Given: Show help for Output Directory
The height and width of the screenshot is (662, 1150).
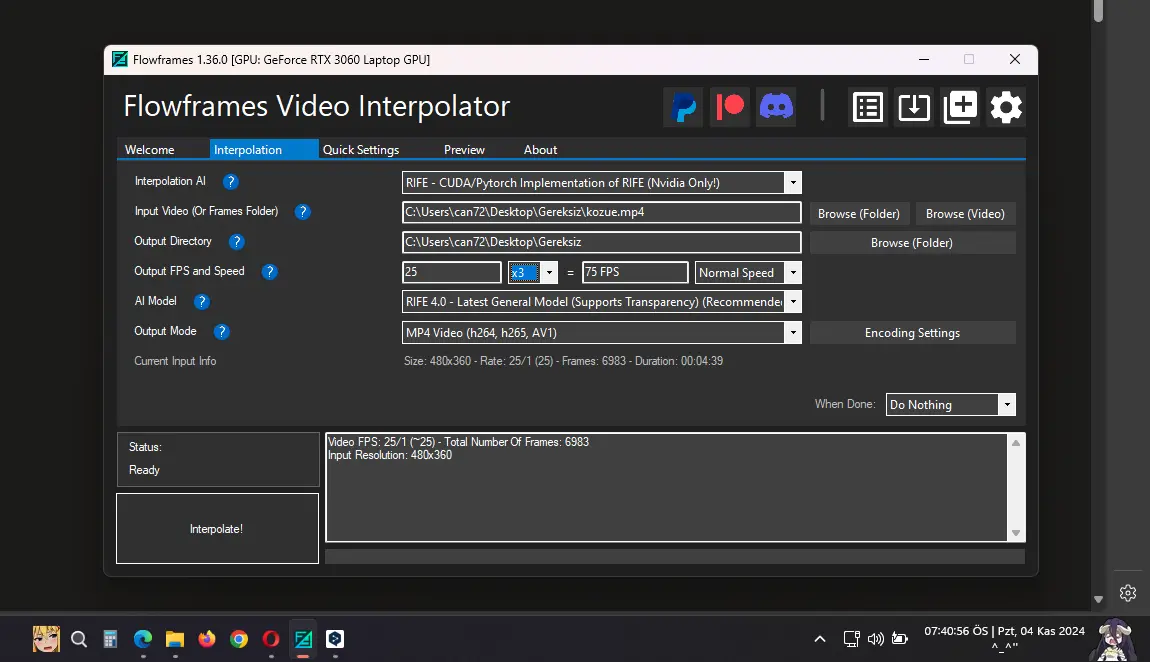Looking at the screenshot, I should click(236, 242).
